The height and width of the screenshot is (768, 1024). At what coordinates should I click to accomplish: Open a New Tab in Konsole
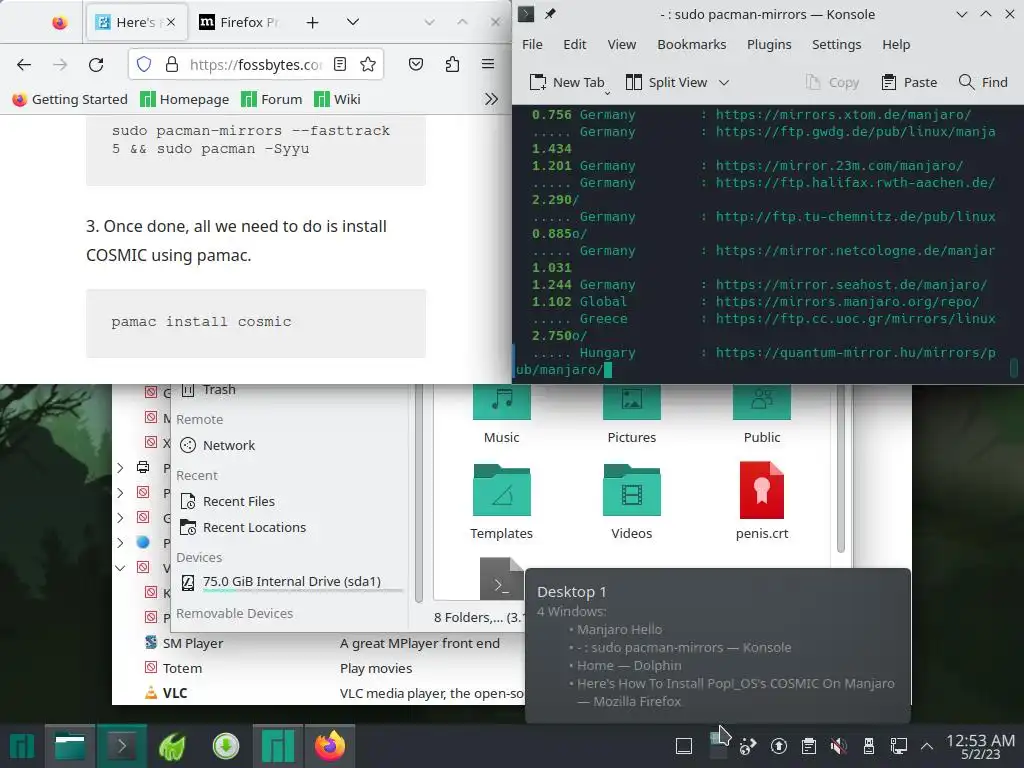(x=567, y=82)
